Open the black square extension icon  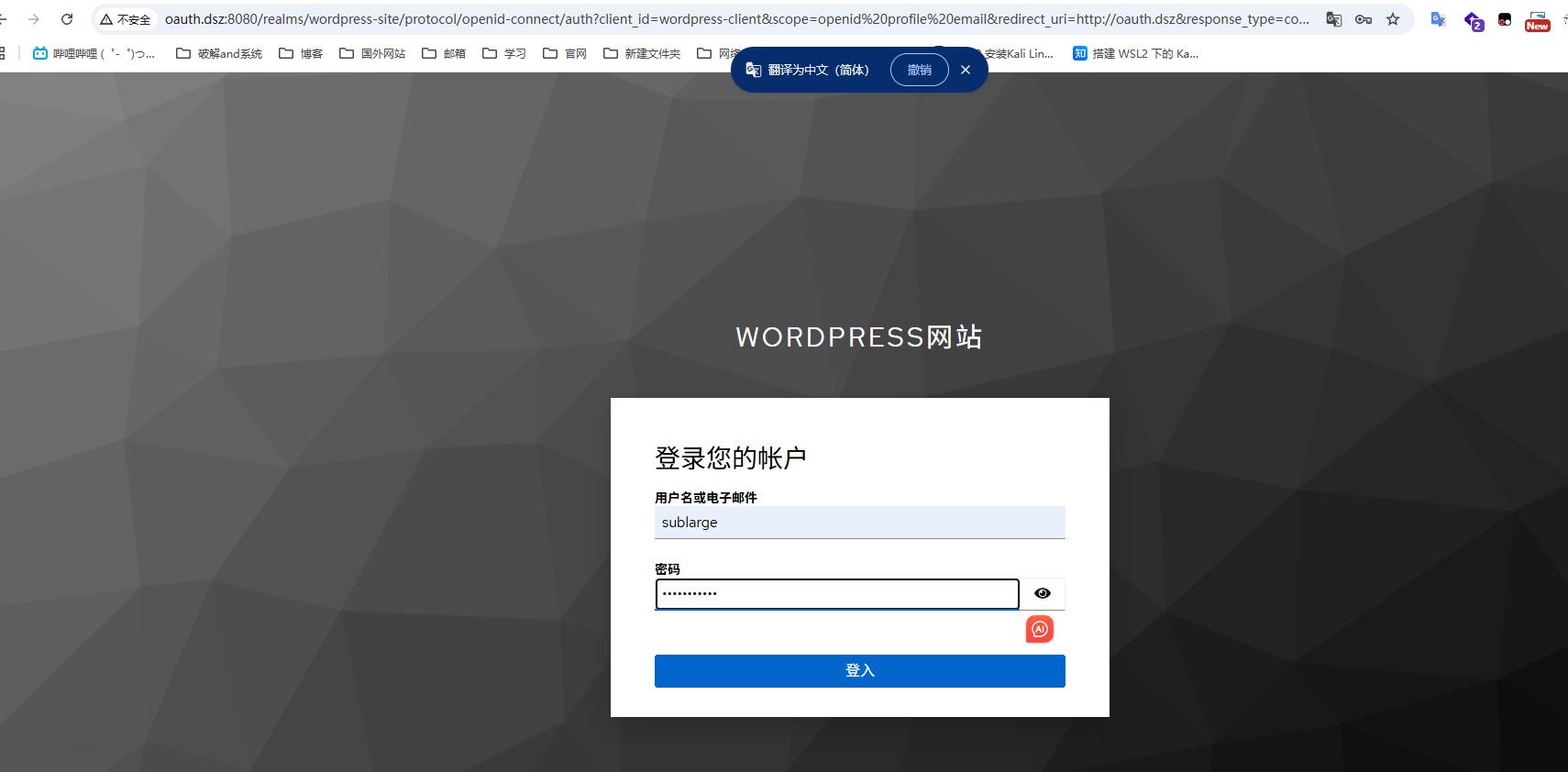[1505, 19]
